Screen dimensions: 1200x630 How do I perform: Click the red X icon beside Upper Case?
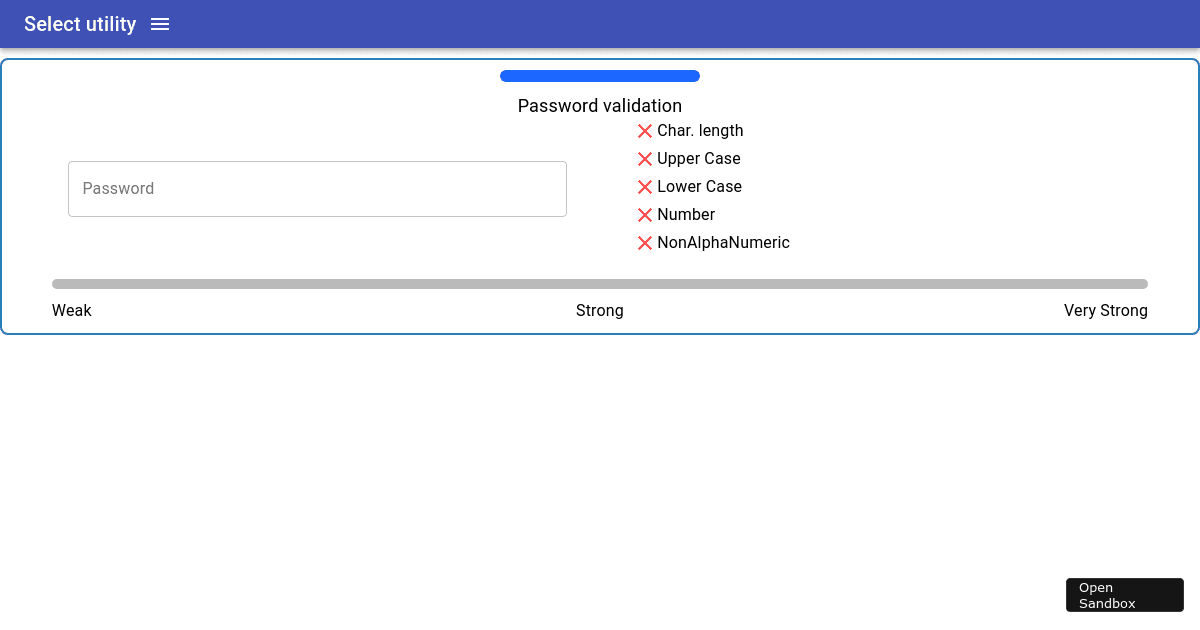click(645, 158)
